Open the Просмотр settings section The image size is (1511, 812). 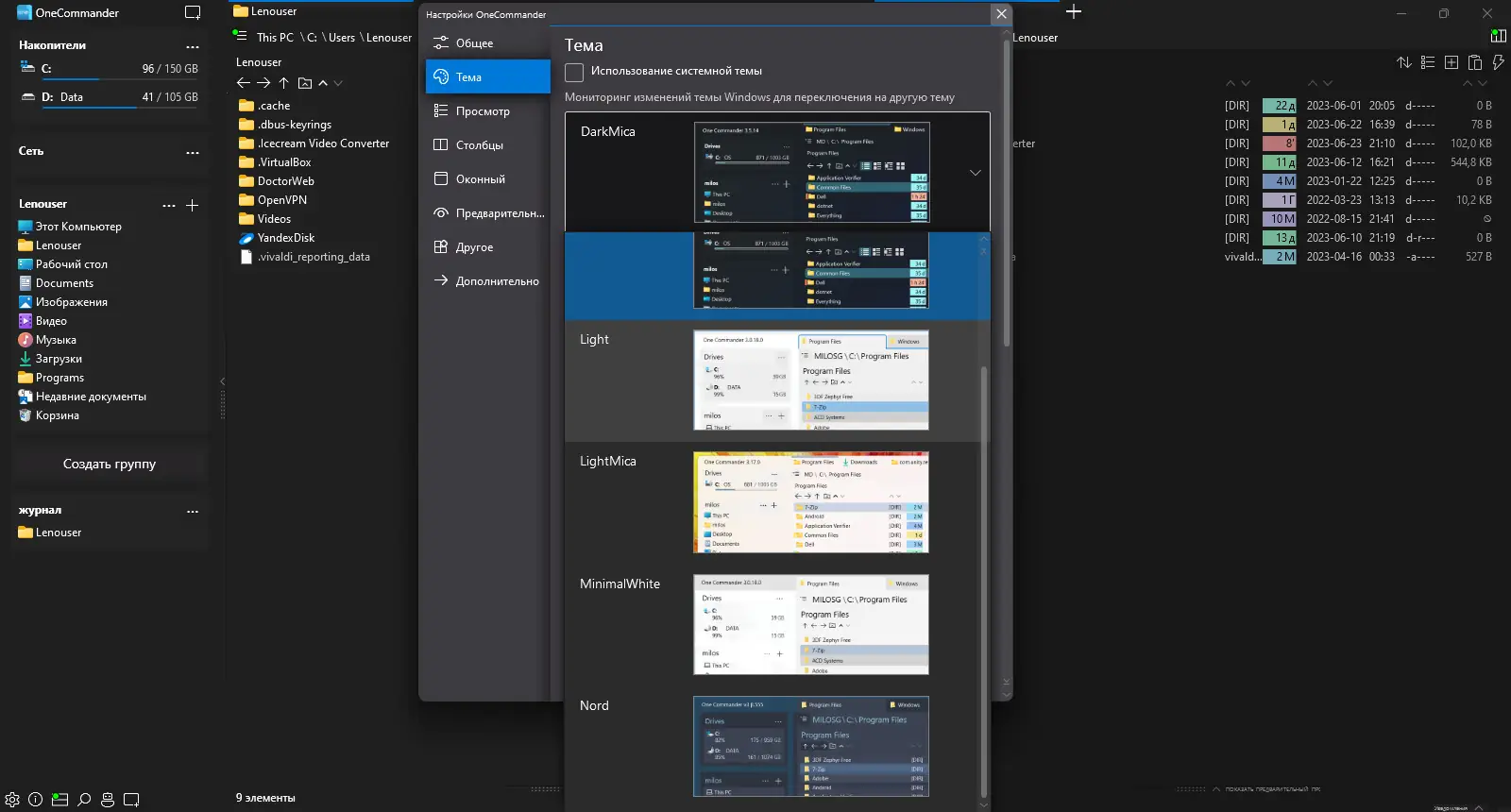487,111
